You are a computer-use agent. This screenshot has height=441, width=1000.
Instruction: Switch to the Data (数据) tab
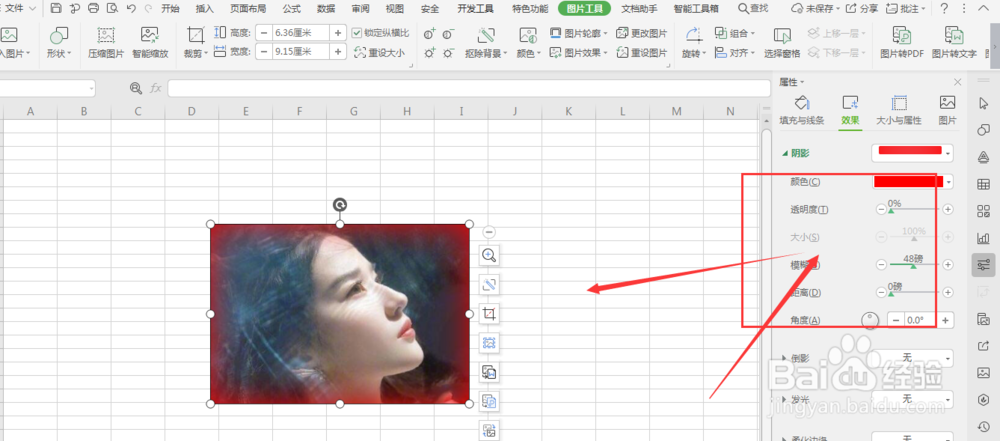326,8
